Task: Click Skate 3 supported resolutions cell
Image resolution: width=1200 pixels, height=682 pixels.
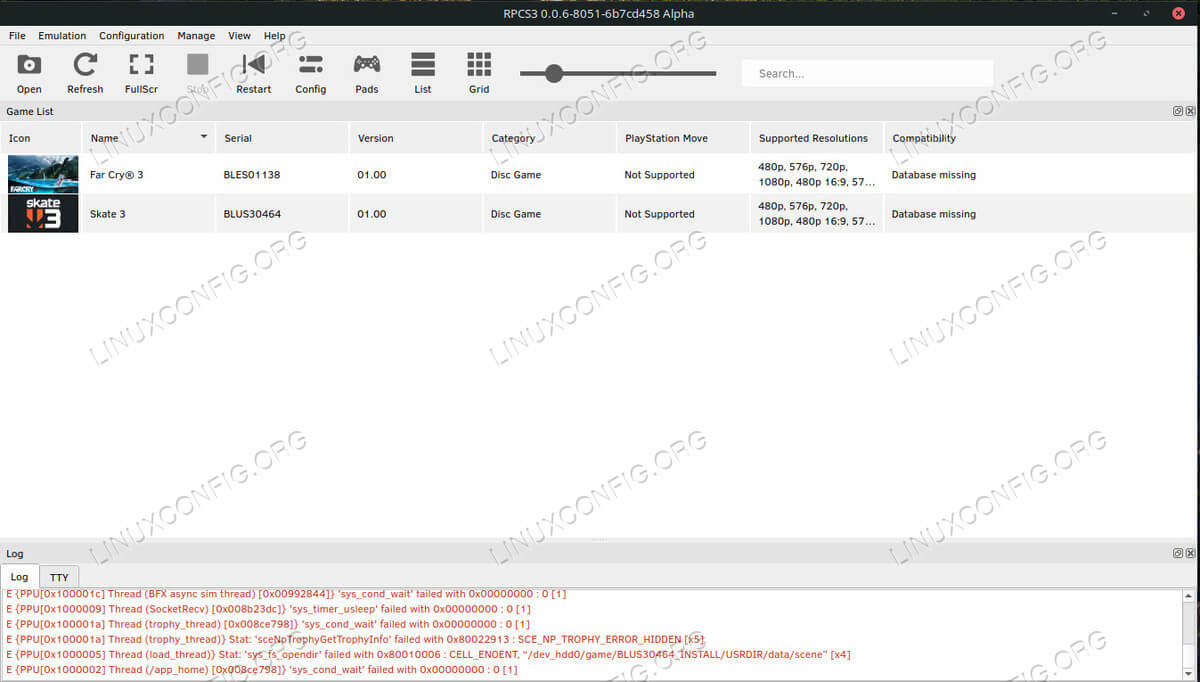Action: click(x=817, y=214)
